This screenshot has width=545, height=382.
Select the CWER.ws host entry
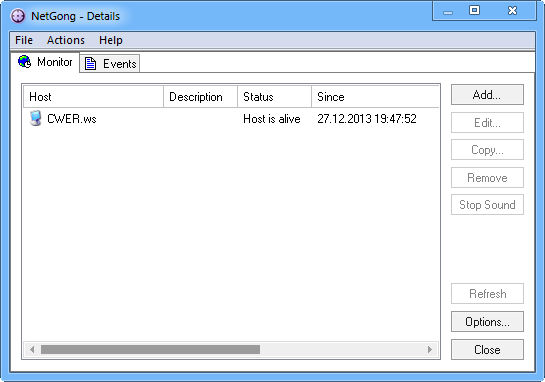point(72,119)
